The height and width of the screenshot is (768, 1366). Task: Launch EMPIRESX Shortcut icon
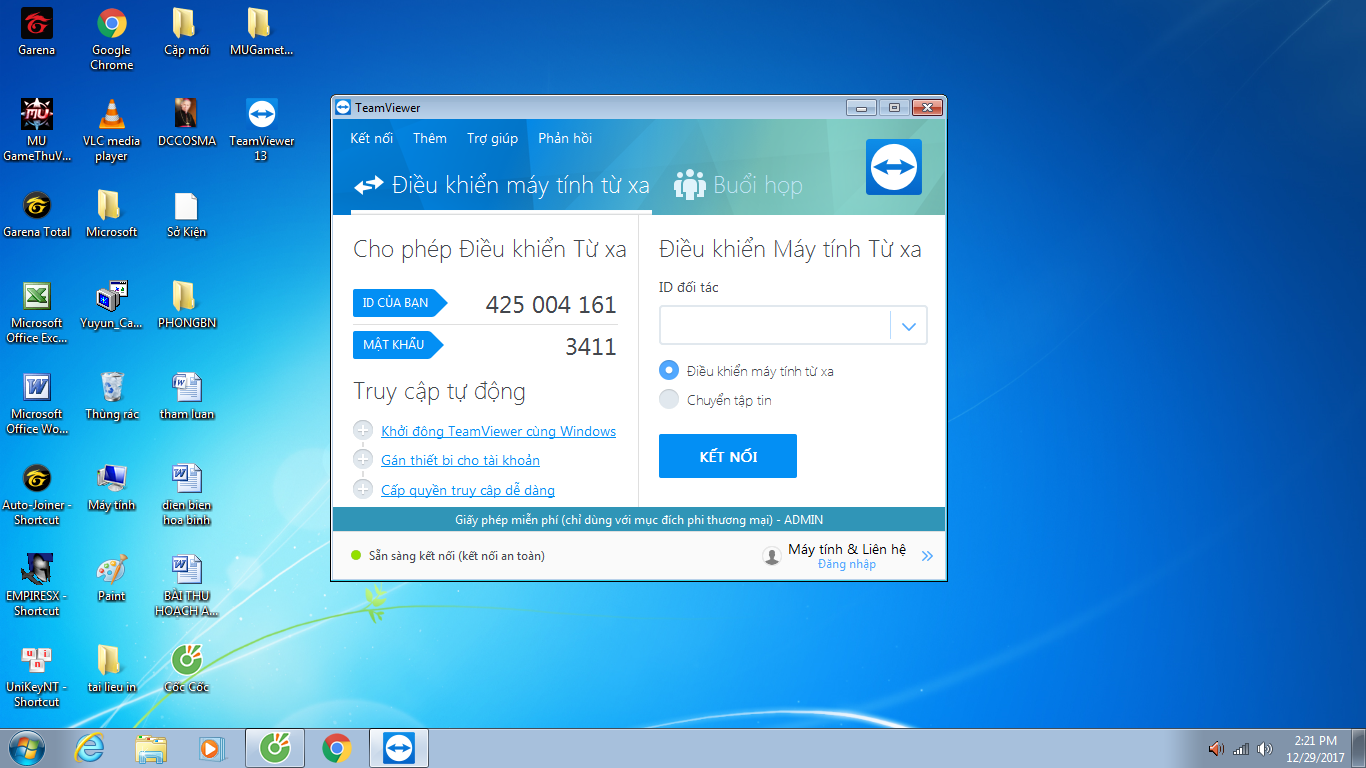pos(37,585)
